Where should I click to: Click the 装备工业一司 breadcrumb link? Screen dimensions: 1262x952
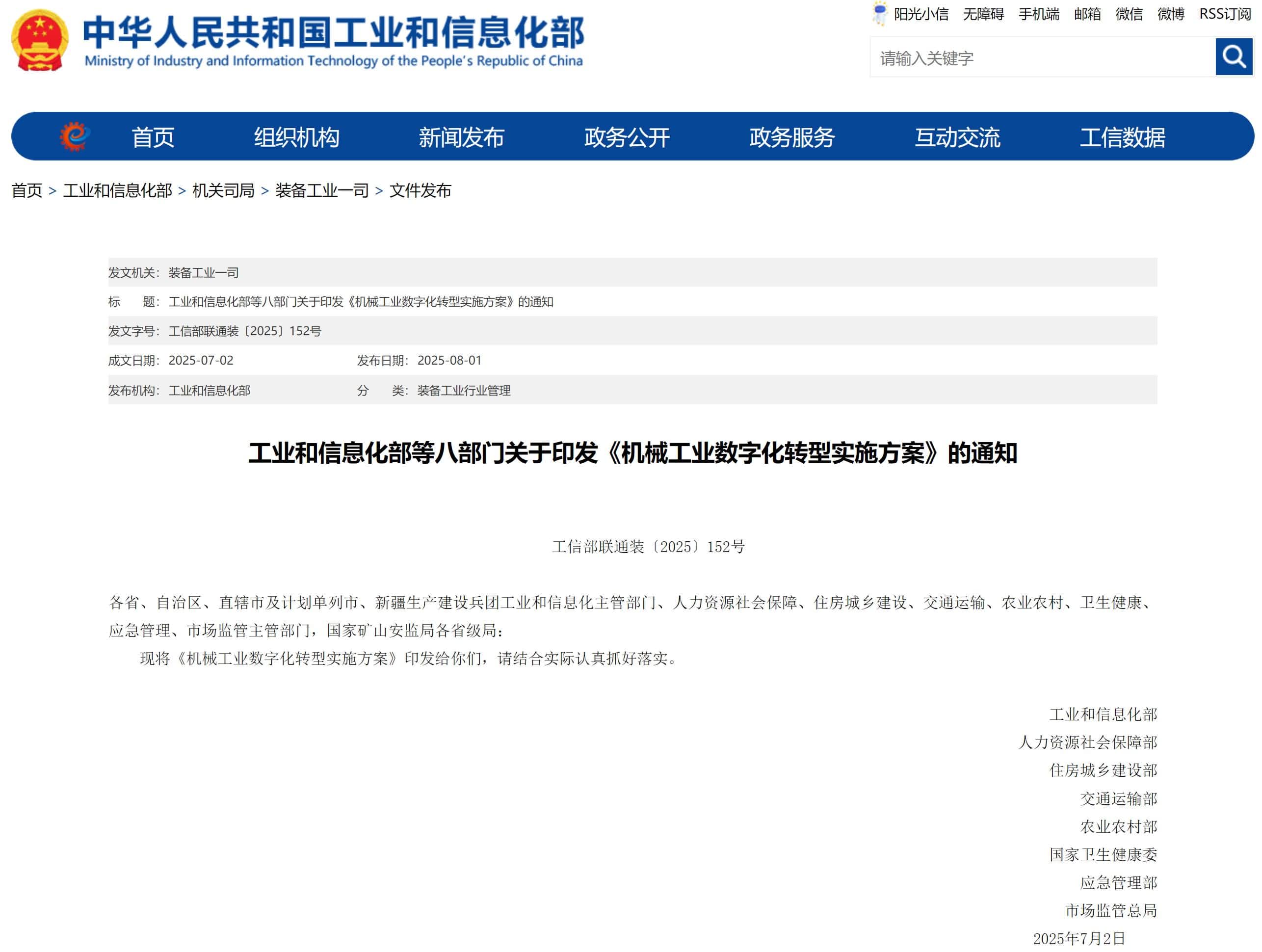[x=323, y=192]
